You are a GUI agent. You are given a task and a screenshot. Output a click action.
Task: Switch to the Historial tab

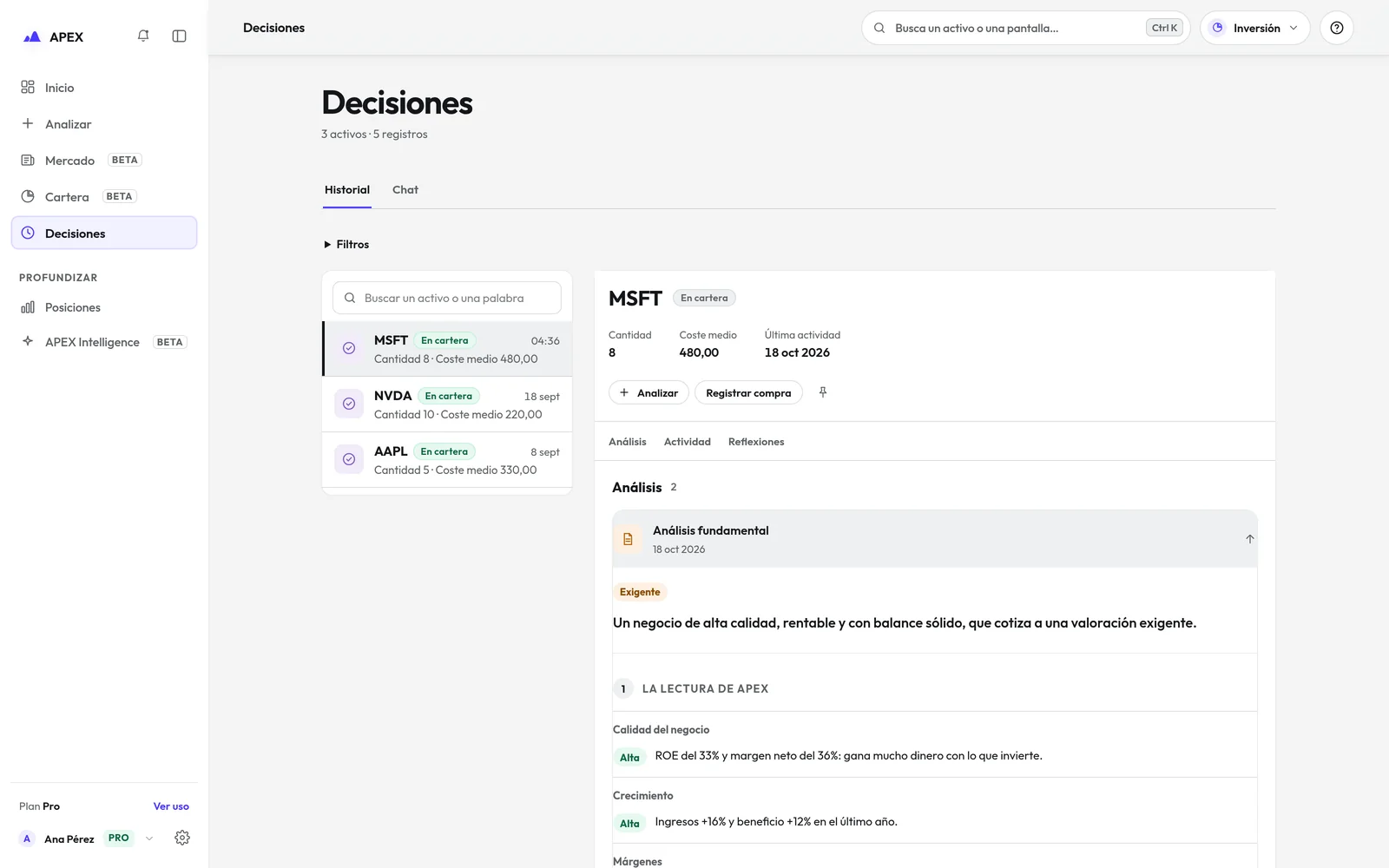point(347,190)
